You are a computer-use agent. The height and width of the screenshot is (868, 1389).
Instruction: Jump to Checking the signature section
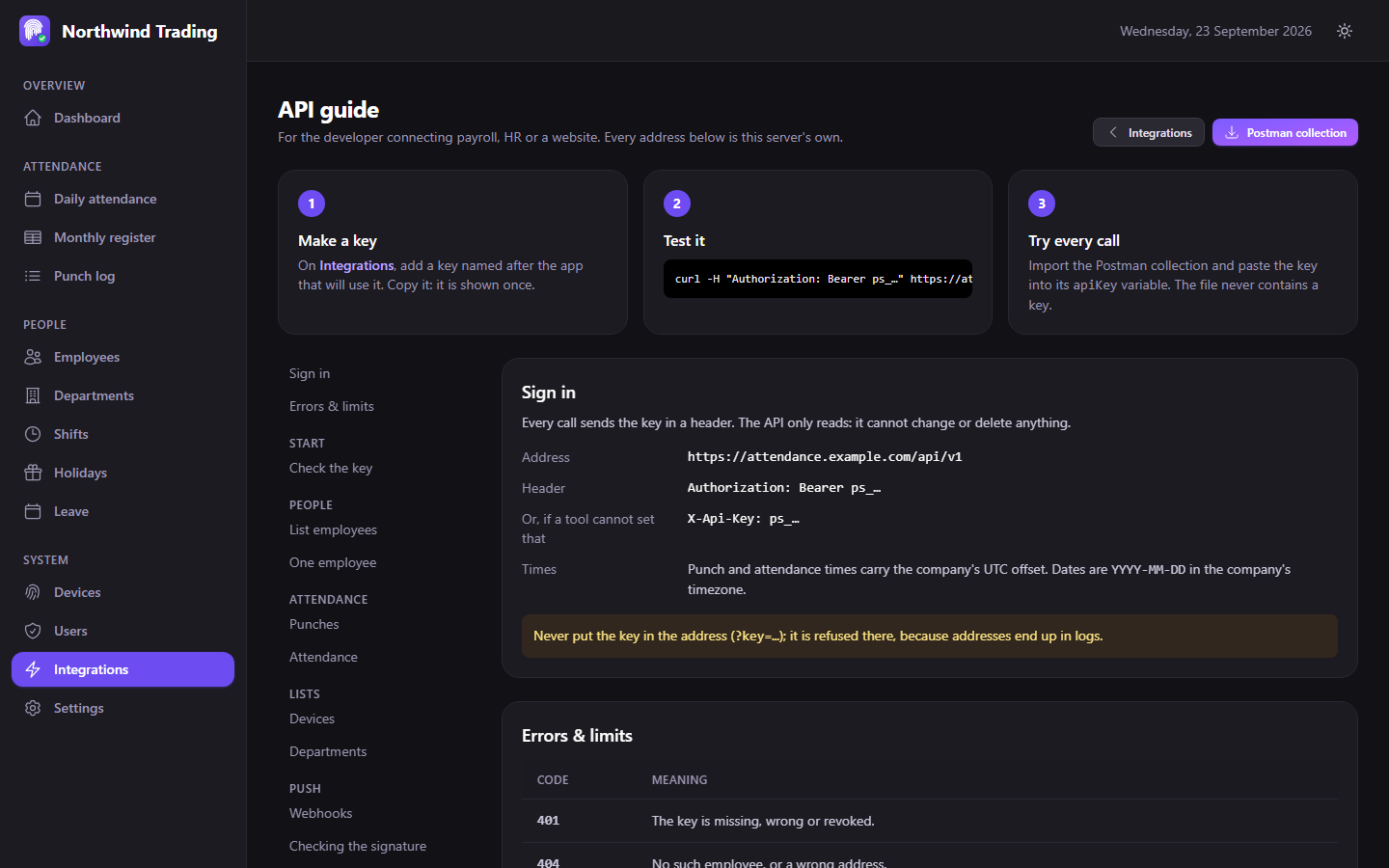(x=358, y=846)
